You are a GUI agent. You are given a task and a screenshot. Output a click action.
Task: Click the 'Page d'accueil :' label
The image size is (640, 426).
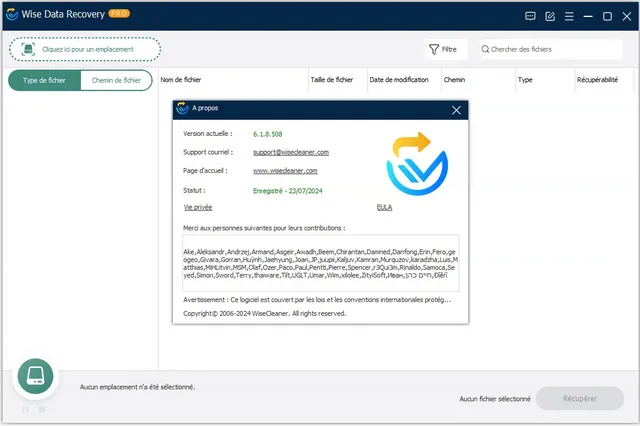[x=205, y=171]
